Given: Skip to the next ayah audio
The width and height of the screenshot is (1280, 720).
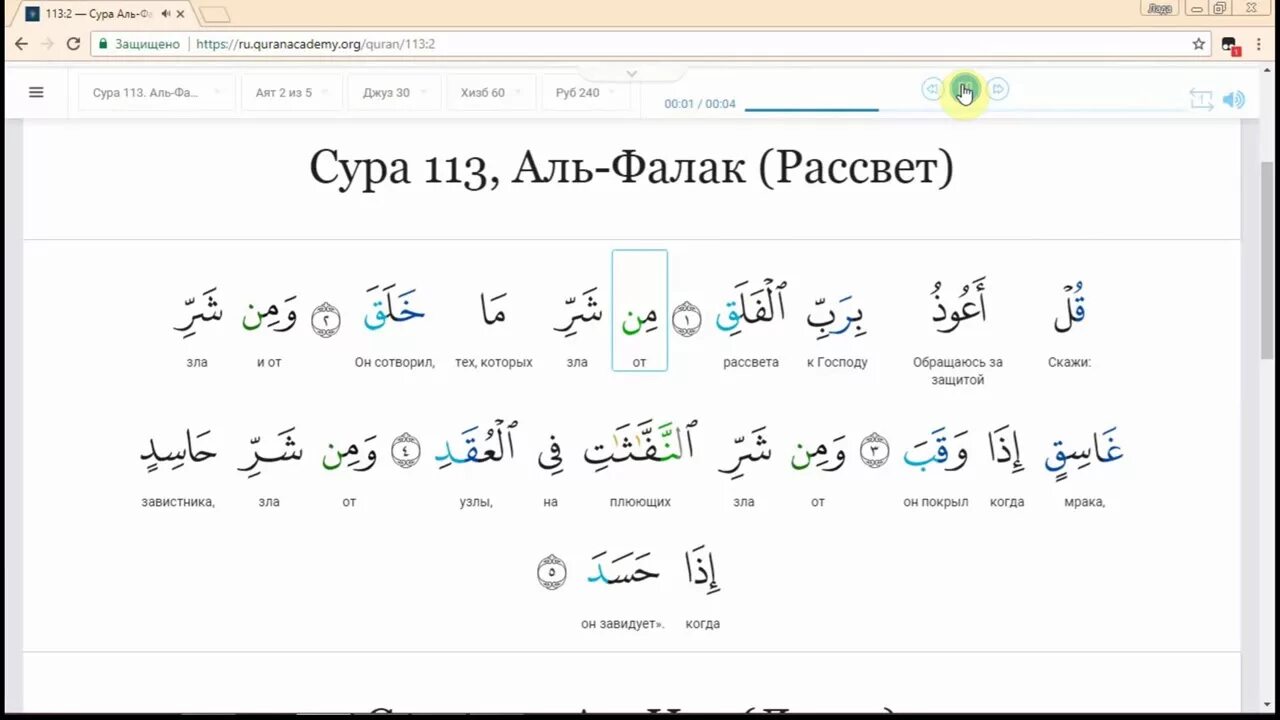Looking at the screenshot, I should click(x=998, y=89).
